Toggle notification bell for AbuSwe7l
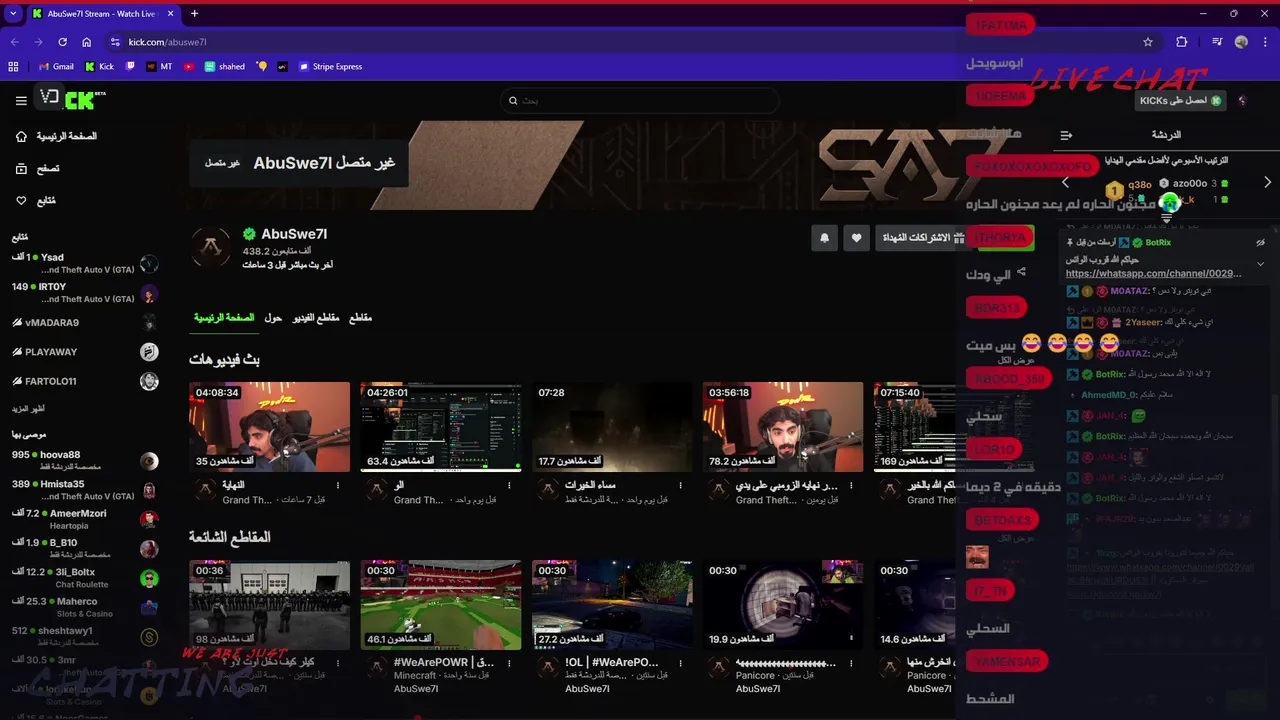 coord(824,238)
